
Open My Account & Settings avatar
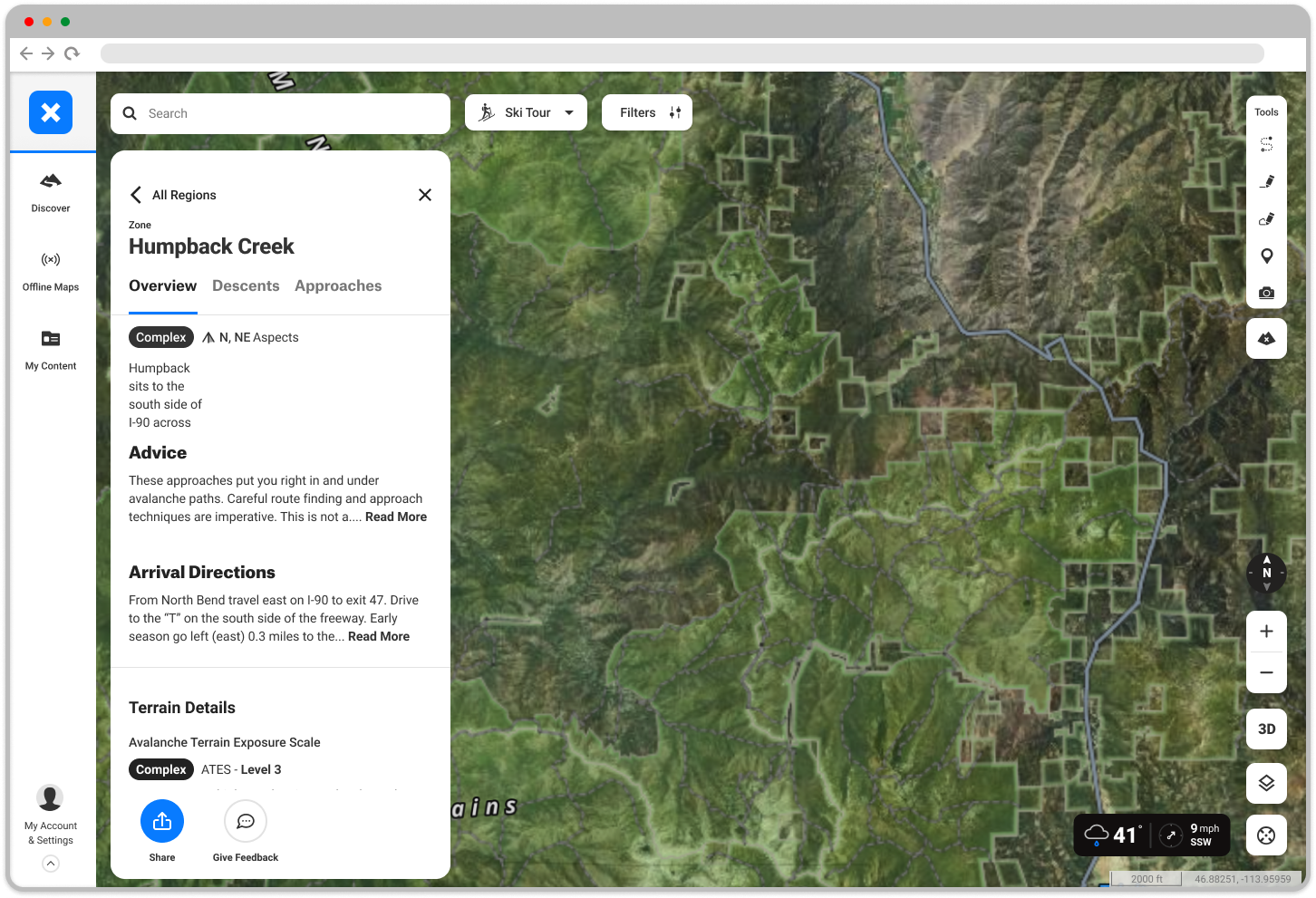tap(50, 798)
